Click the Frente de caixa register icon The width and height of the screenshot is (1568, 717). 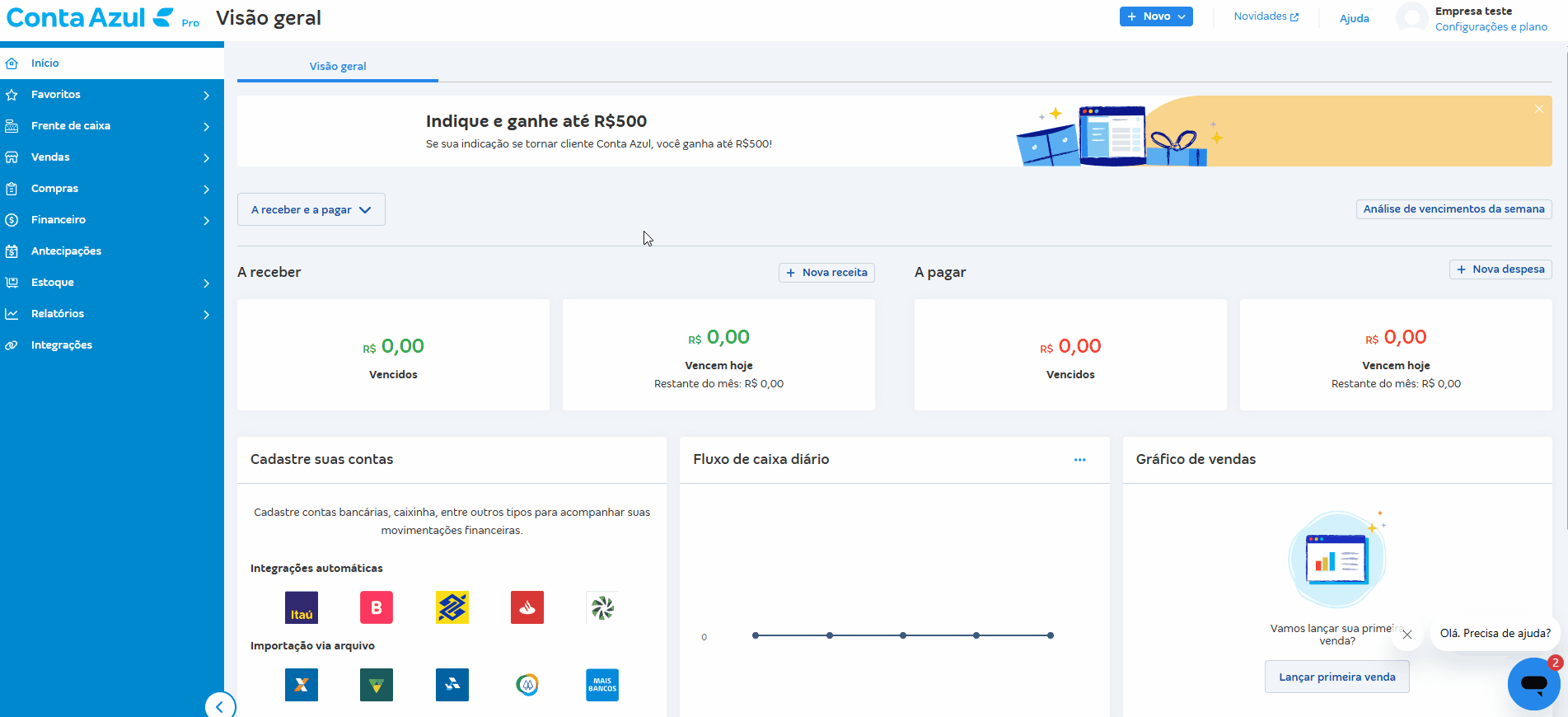pyautogui.click(x=12, y=126)
